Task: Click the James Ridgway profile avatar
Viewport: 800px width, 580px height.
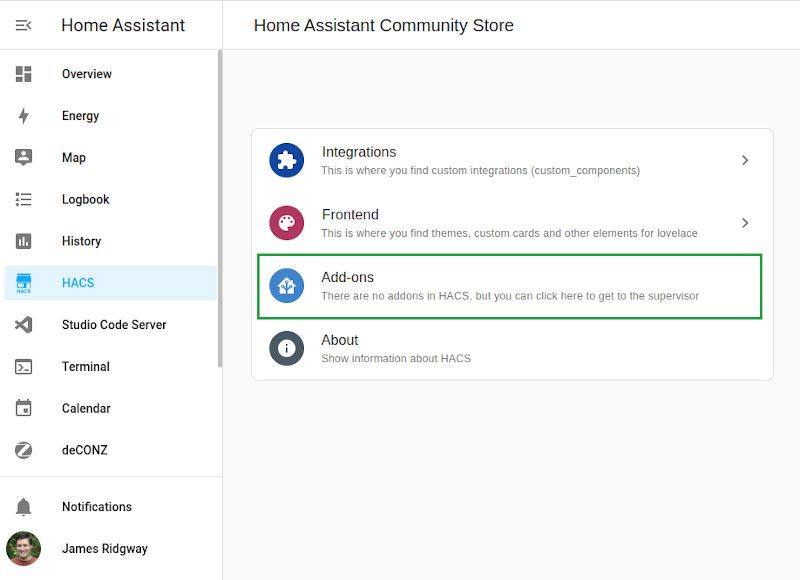Action: [x=24, y=548]
